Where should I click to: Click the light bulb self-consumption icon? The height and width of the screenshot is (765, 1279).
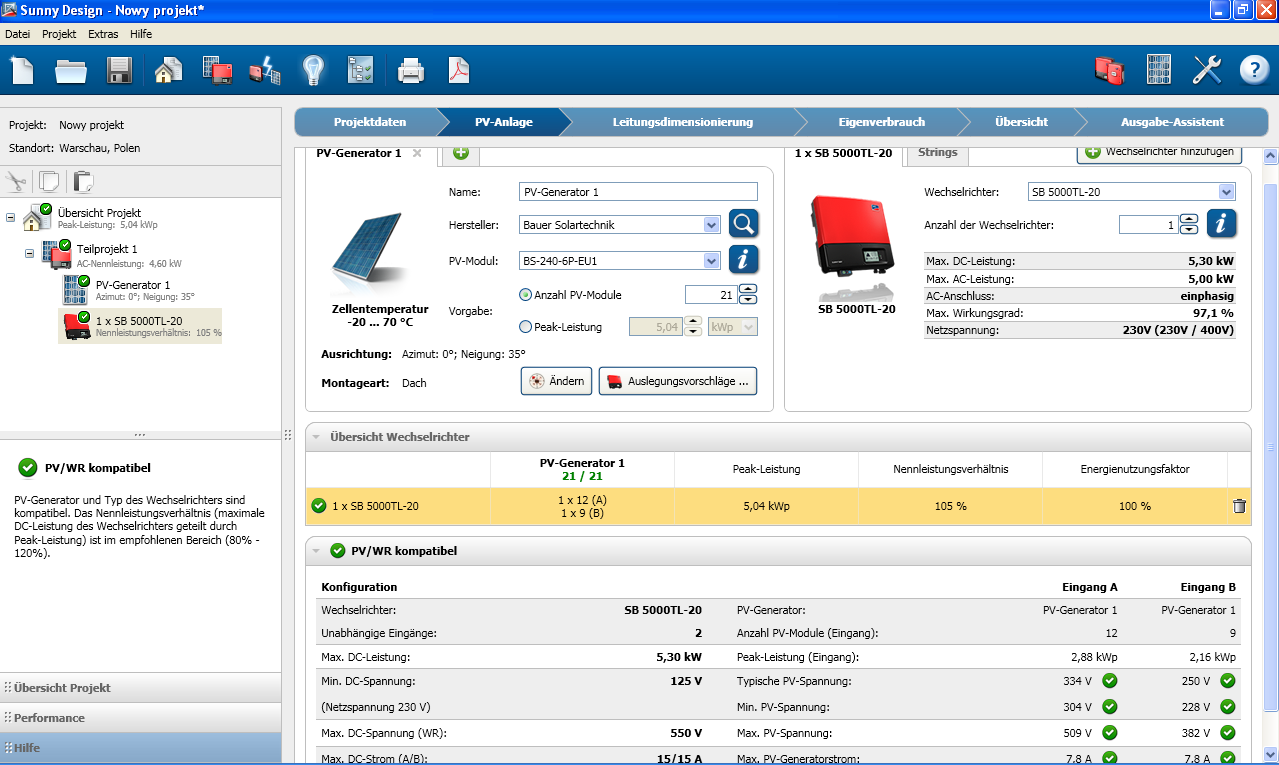(x=314, y=70)
